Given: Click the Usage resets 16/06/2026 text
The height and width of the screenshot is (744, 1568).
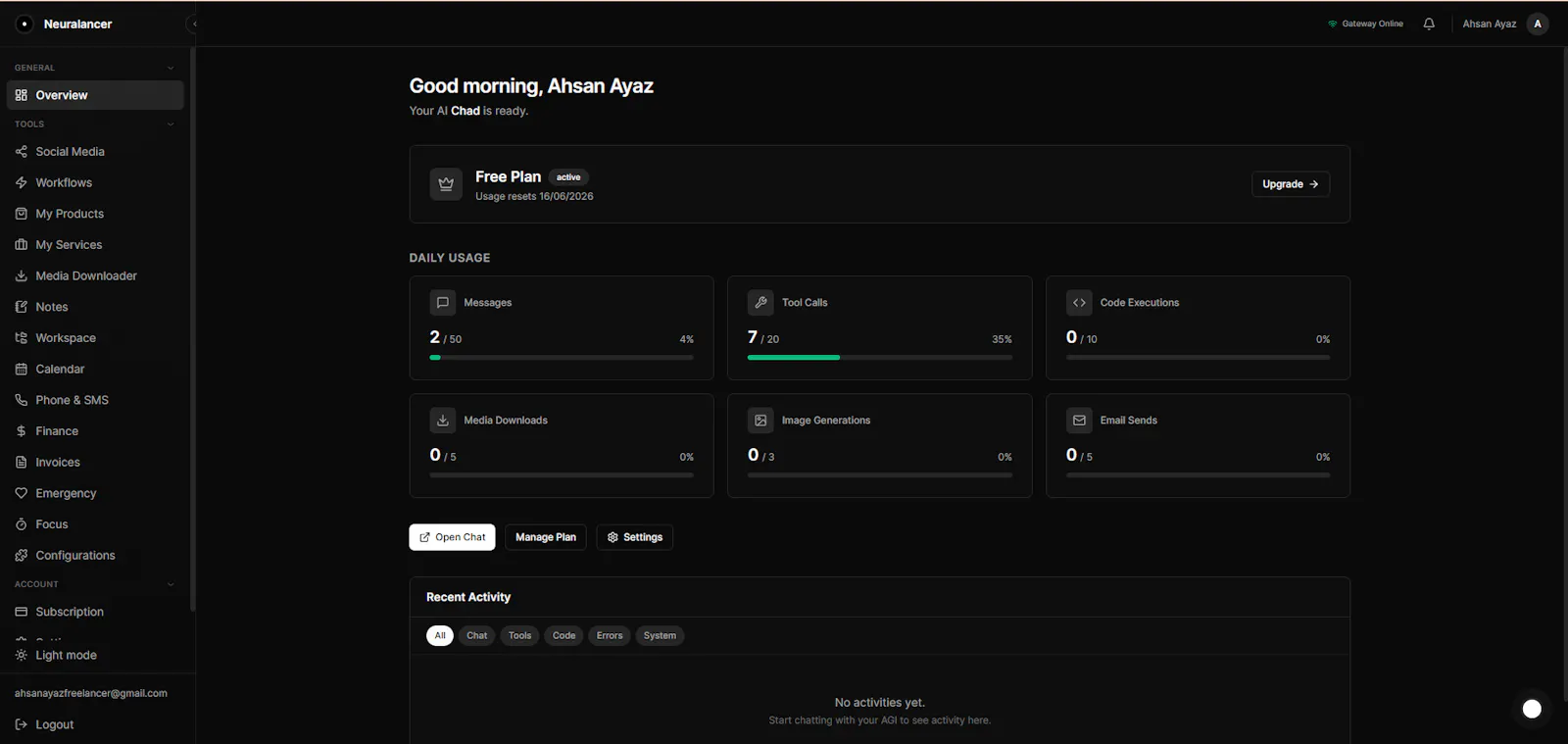Looking at the screenshot, I should (x=534, y=197).
